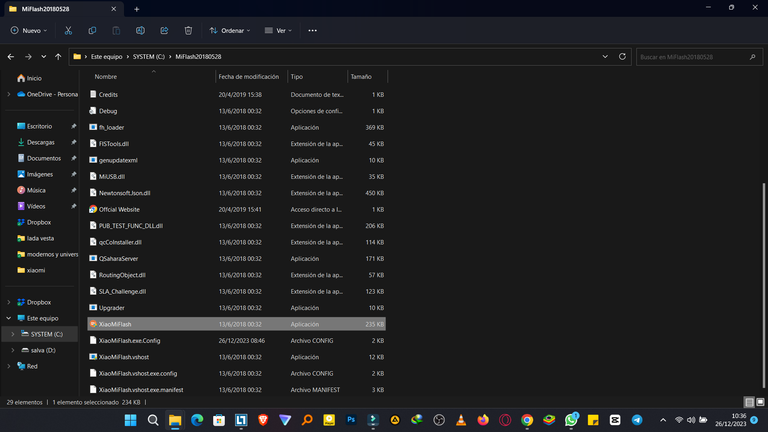Click the Copy icon in toolbar

point(92,30)
